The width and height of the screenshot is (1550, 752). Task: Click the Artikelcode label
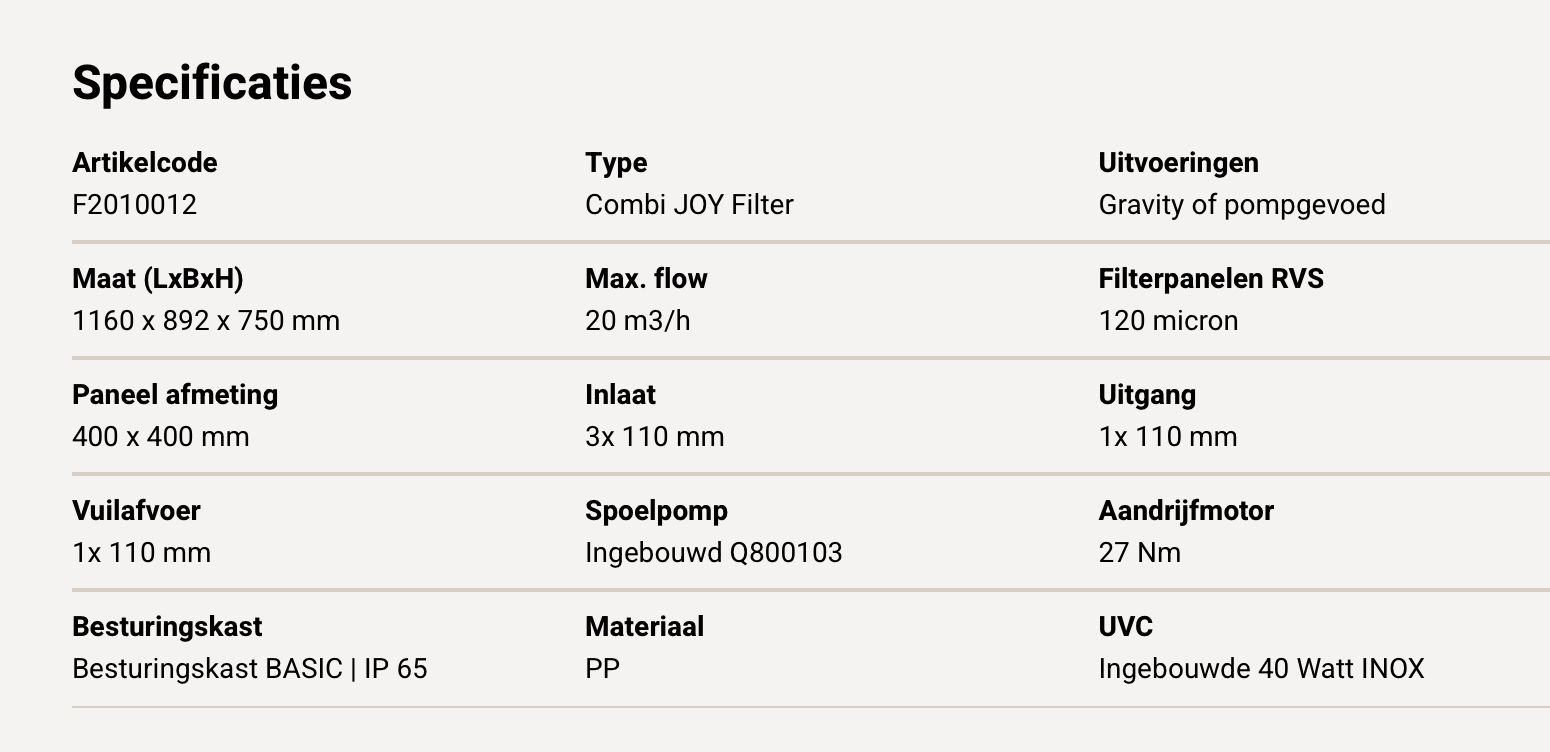145,163
